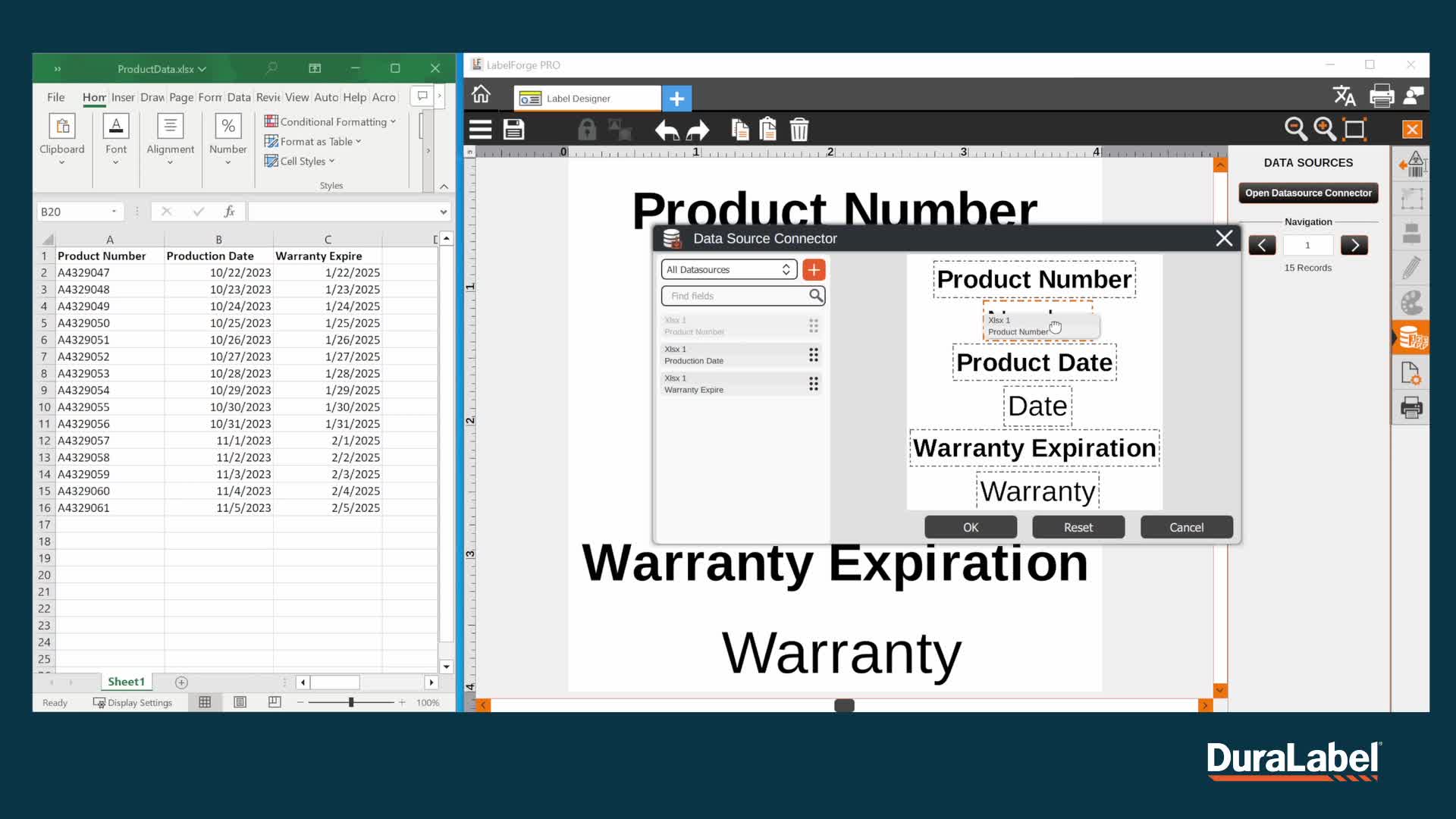Go to the LabelForge home screen

[481, 95]
